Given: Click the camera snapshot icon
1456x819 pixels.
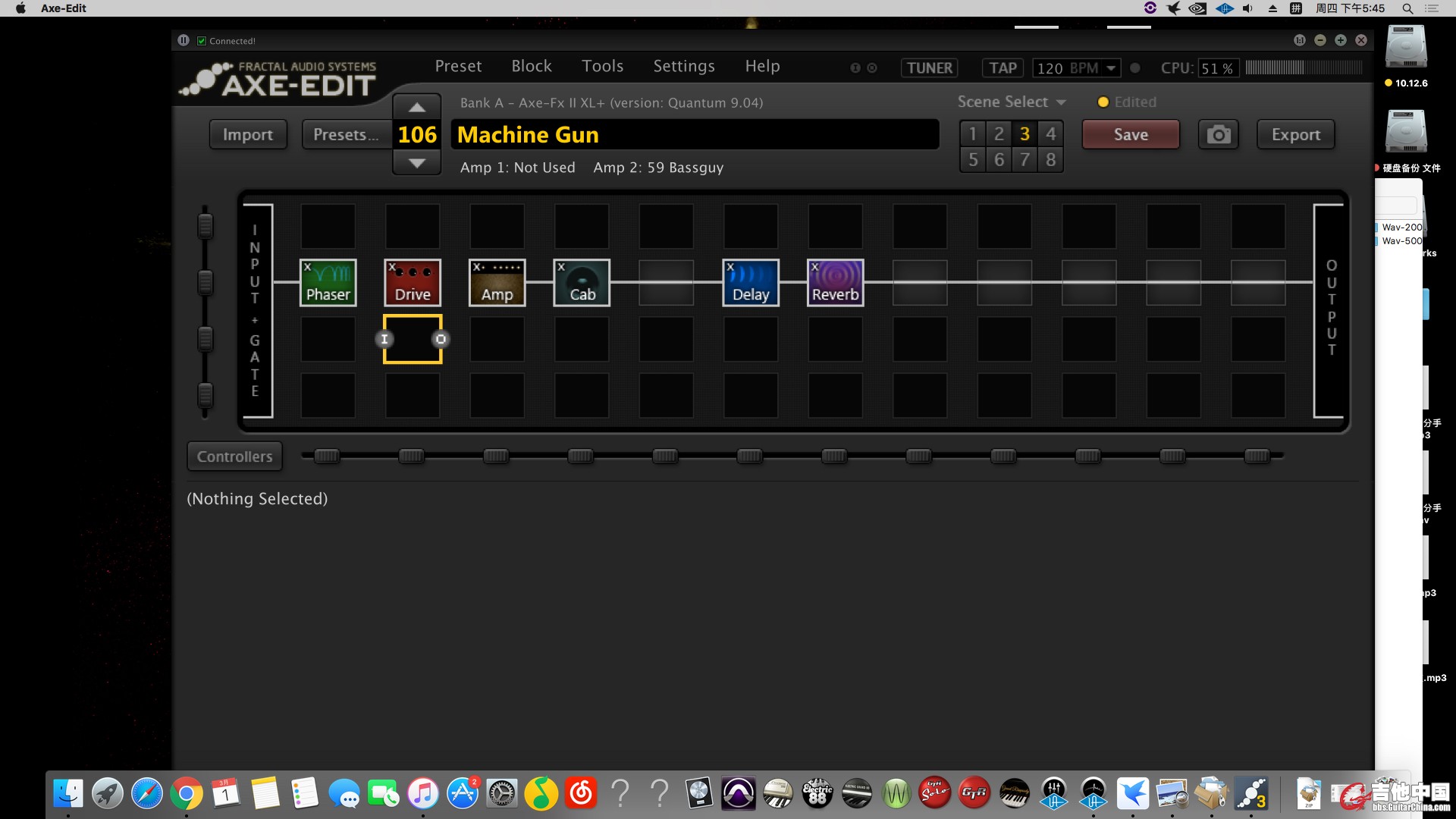Looking at the screenshot, I should [1218, 134].
